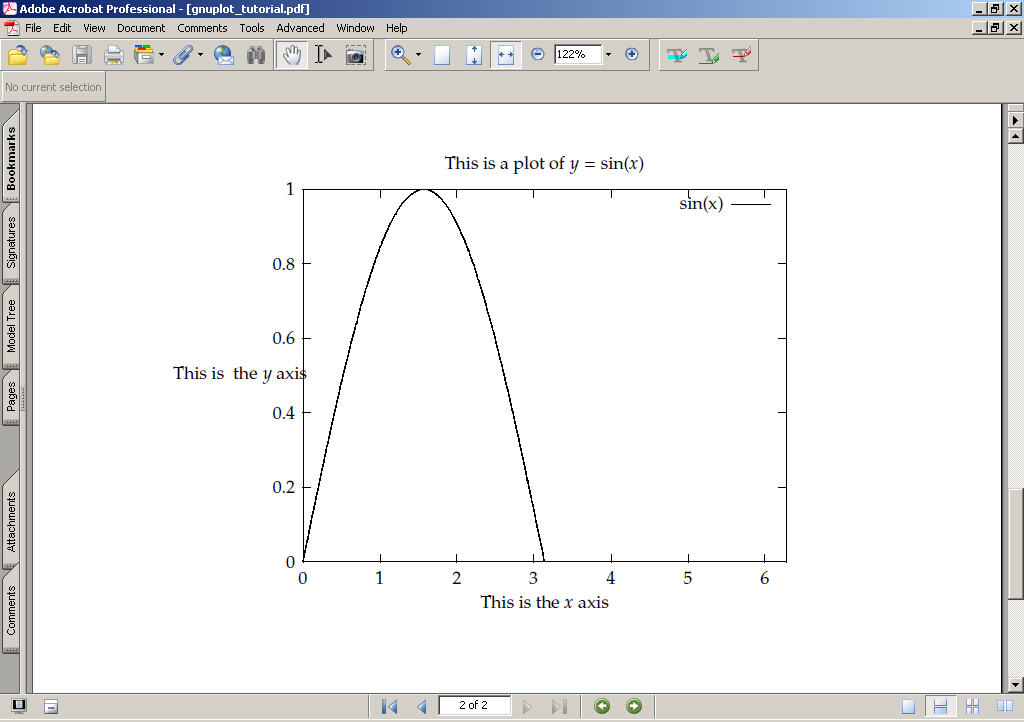Open the Help menu

396,28
